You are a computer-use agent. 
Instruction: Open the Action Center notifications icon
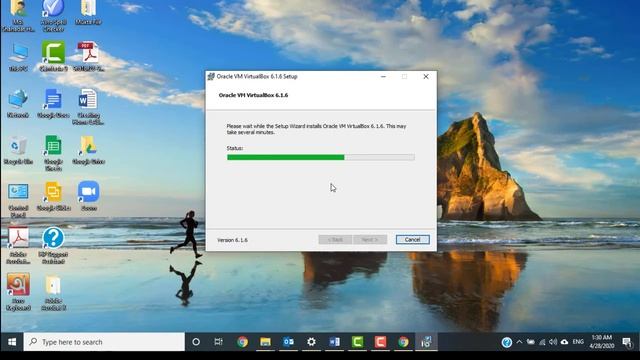(628, 342)
